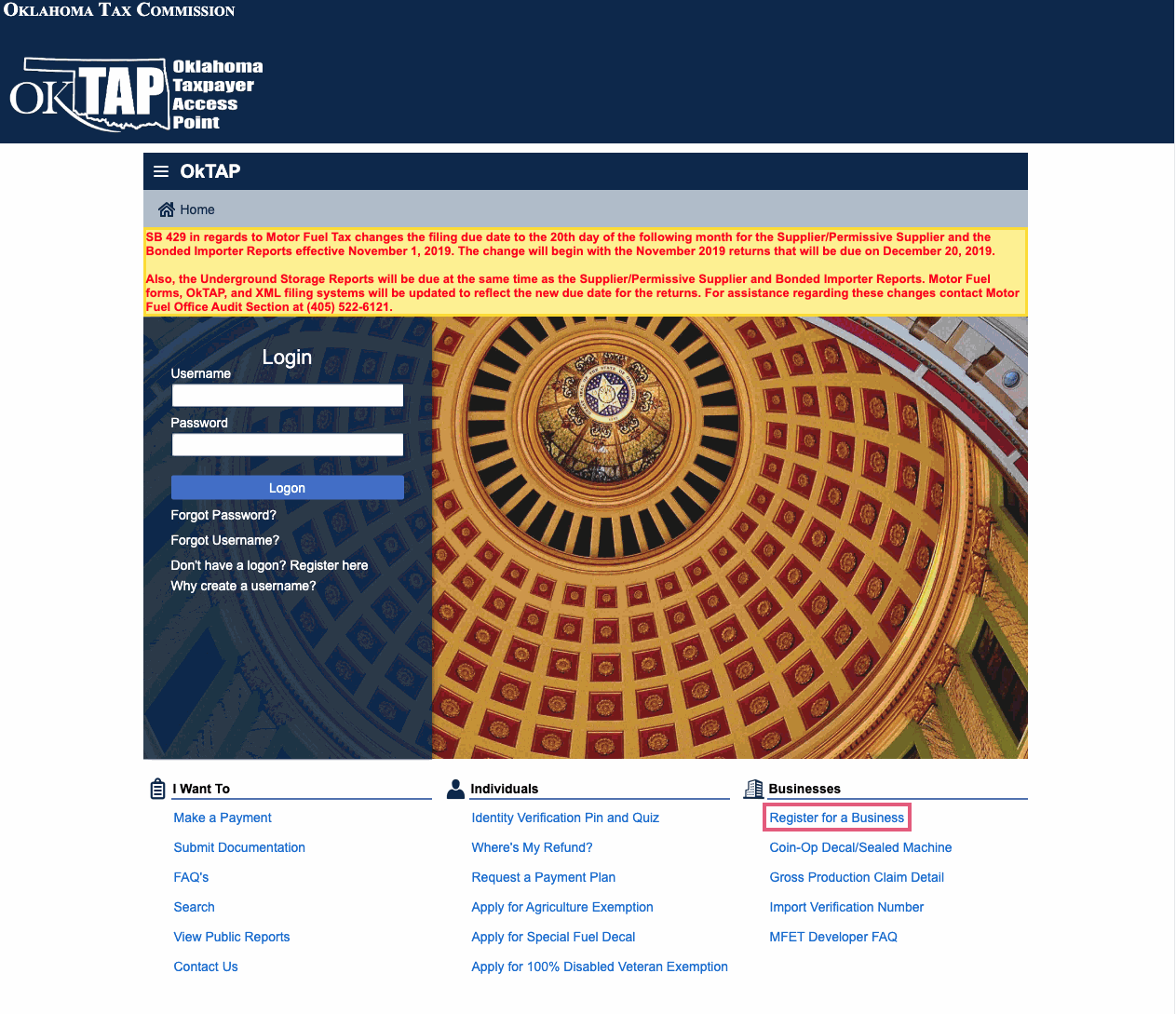Screen dimensions: 1176x1014
Task: Click the Individuals person icon
Action: (455, 789)
